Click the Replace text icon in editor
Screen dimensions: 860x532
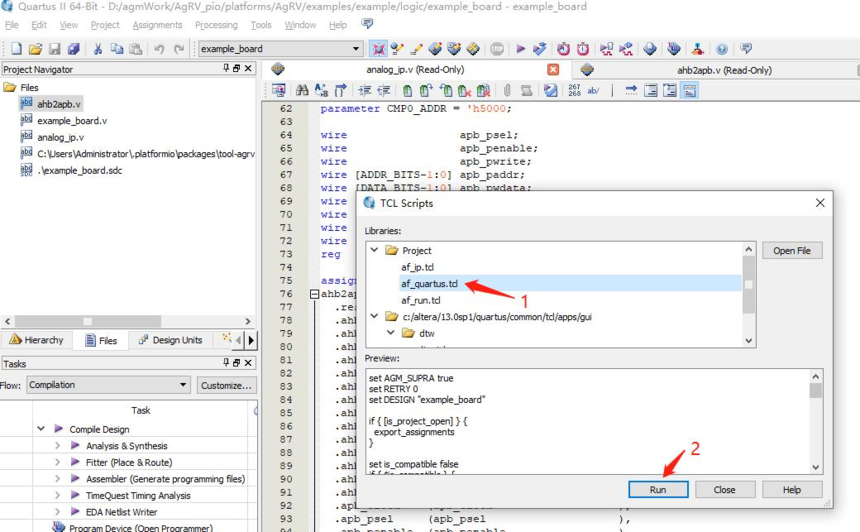tap(321, 90)
